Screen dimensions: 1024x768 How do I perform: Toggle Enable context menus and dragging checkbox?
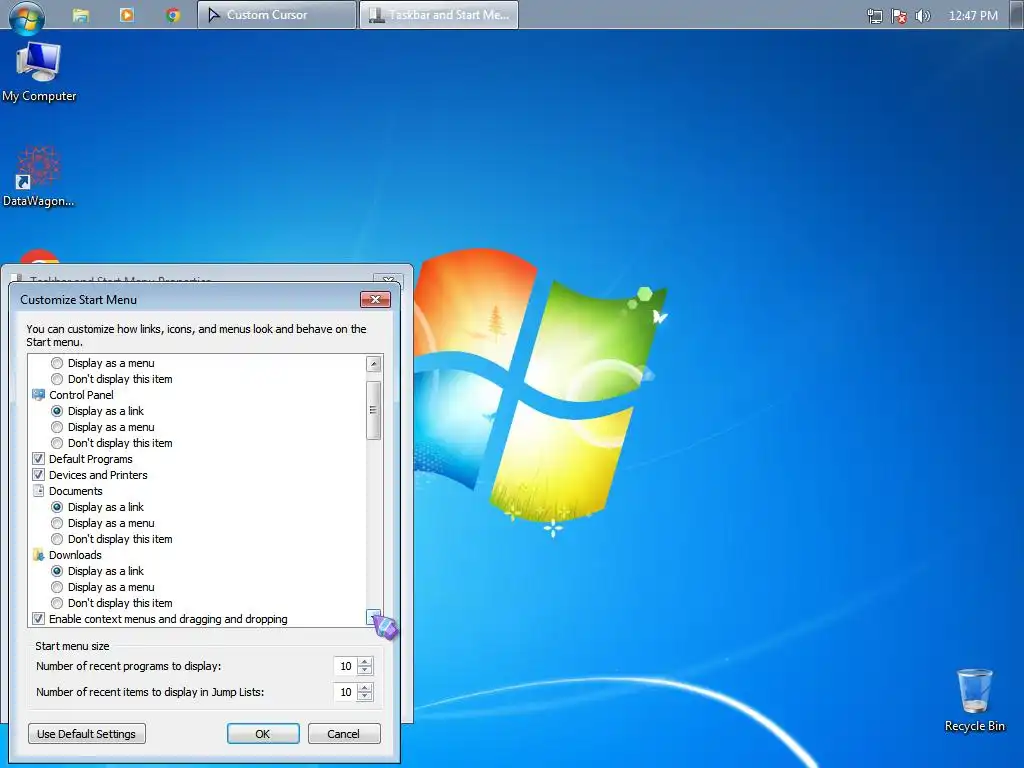pyautogui.click(x=39, y=618)
